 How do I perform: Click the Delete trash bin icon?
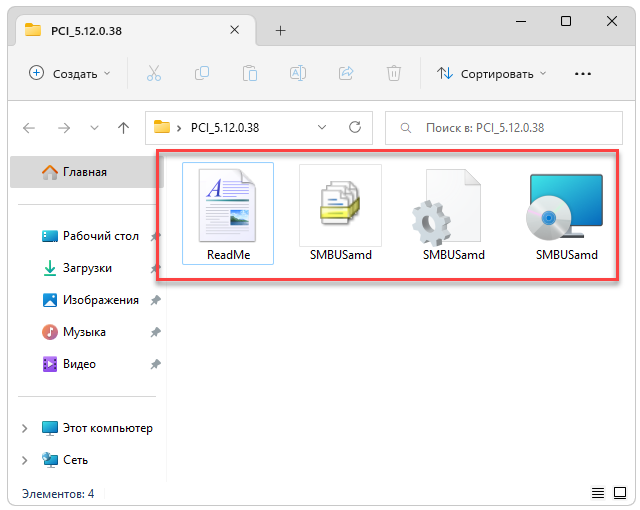click(394, 73)
